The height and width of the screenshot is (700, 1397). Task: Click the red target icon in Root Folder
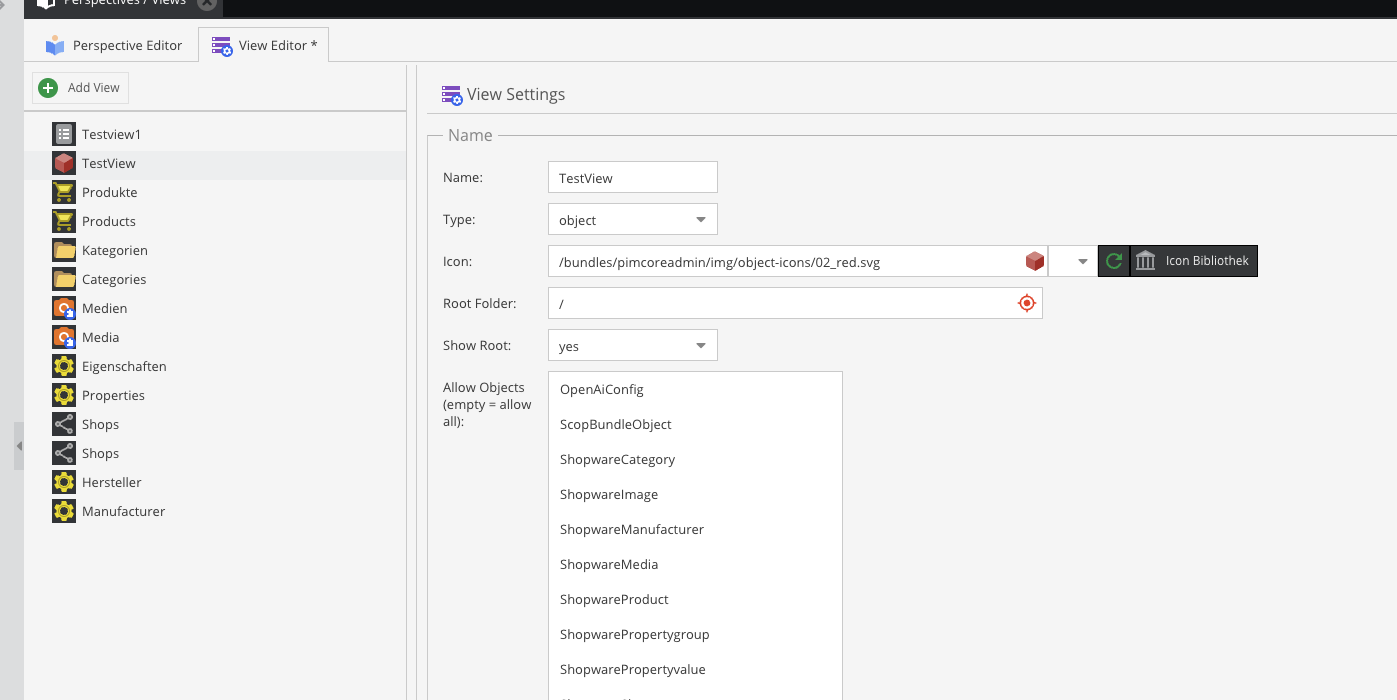point(1026,303)
